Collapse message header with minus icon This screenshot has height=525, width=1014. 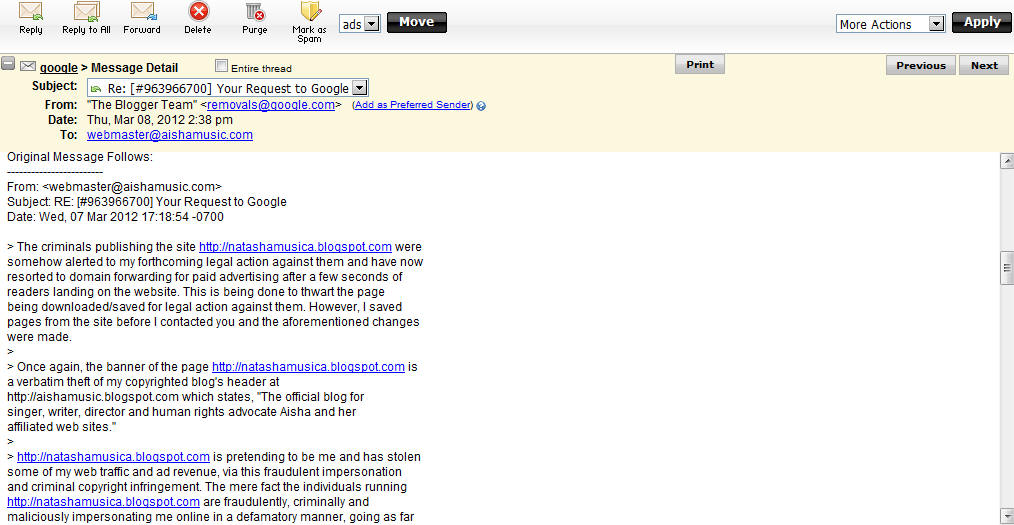(8, 64)
